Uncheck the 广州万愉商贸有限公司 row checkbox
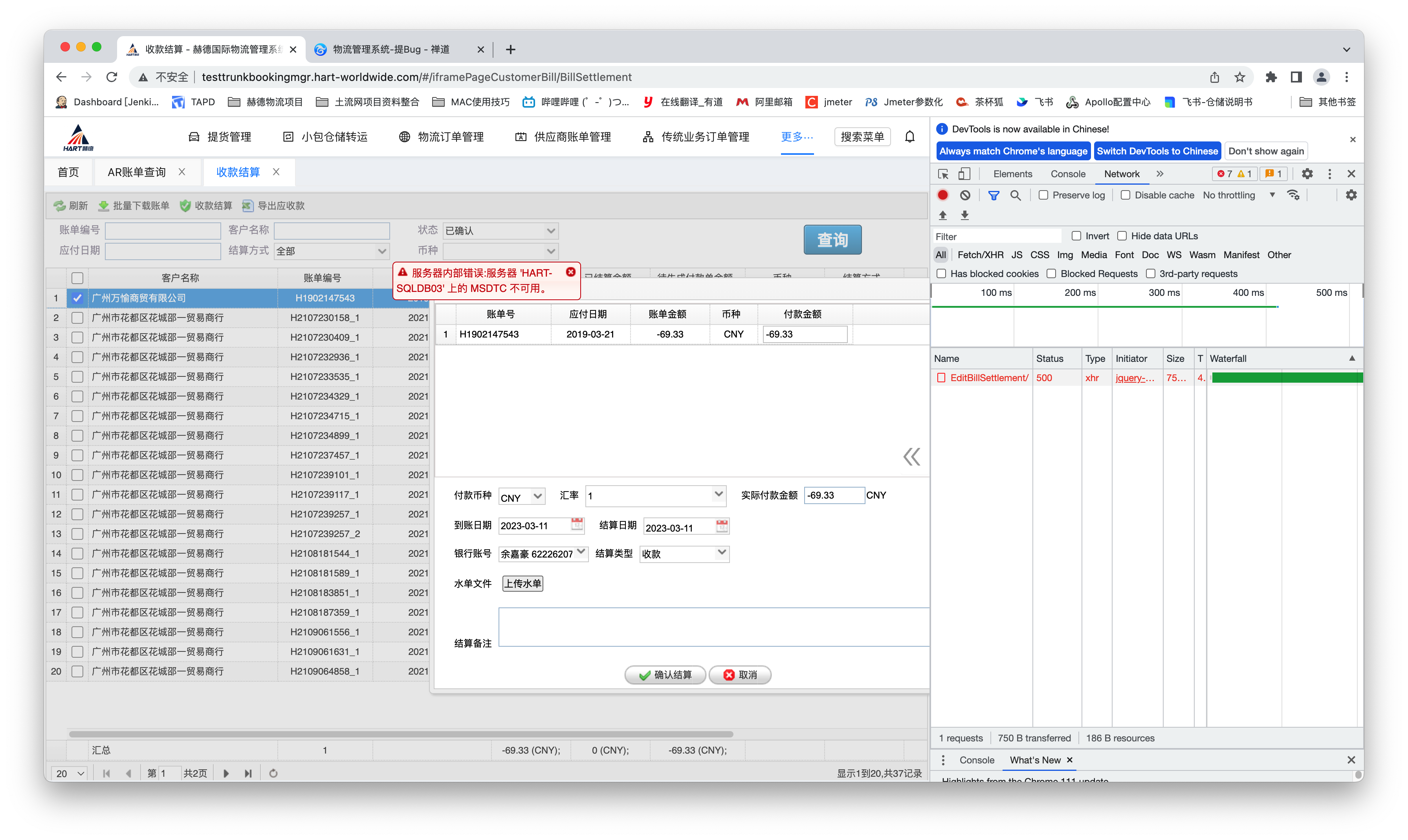1408x840 pixels. click(x=77, y=298)
